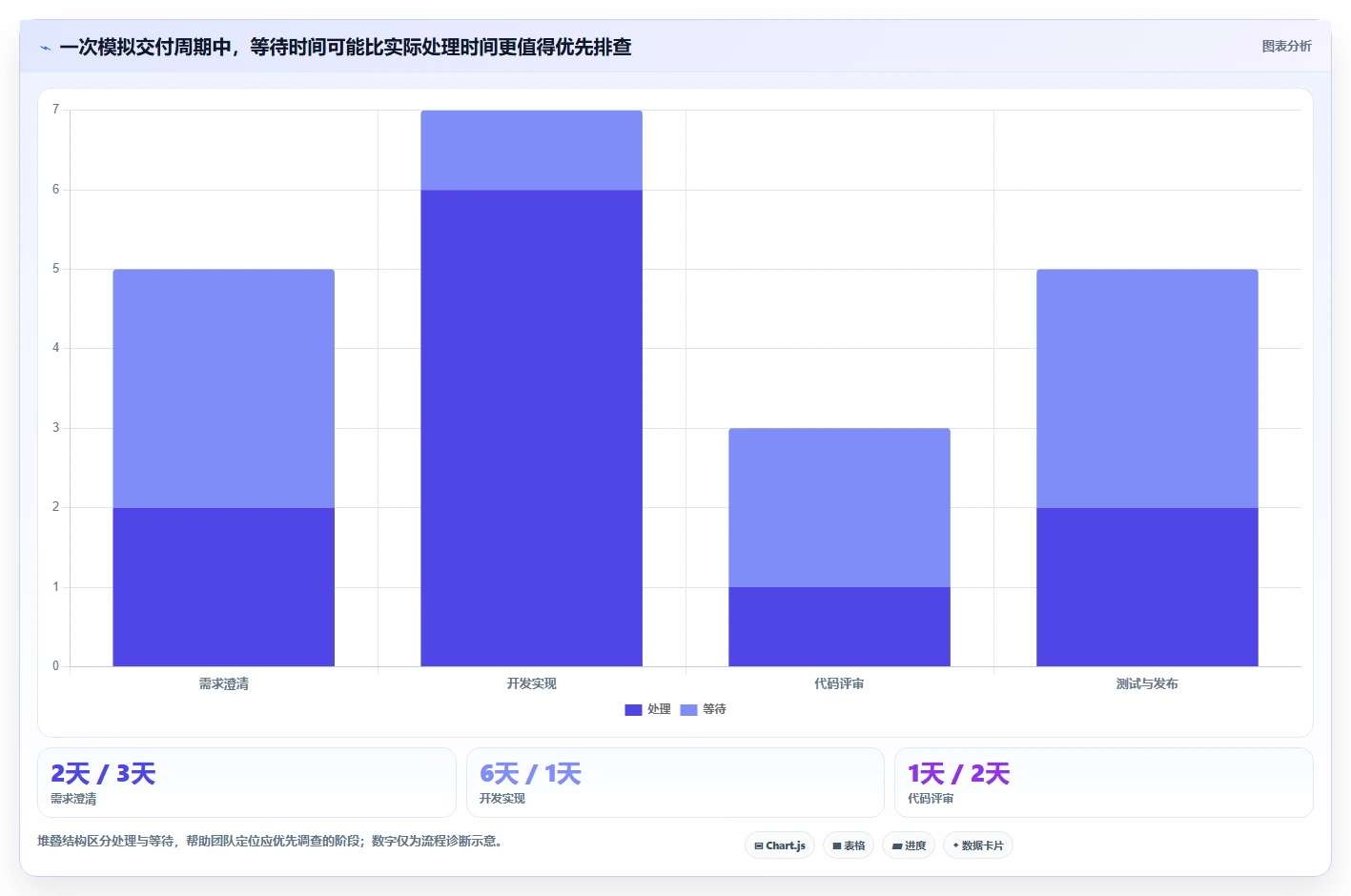Click the 代码评审 processing bar segment

tap(839, 626)
